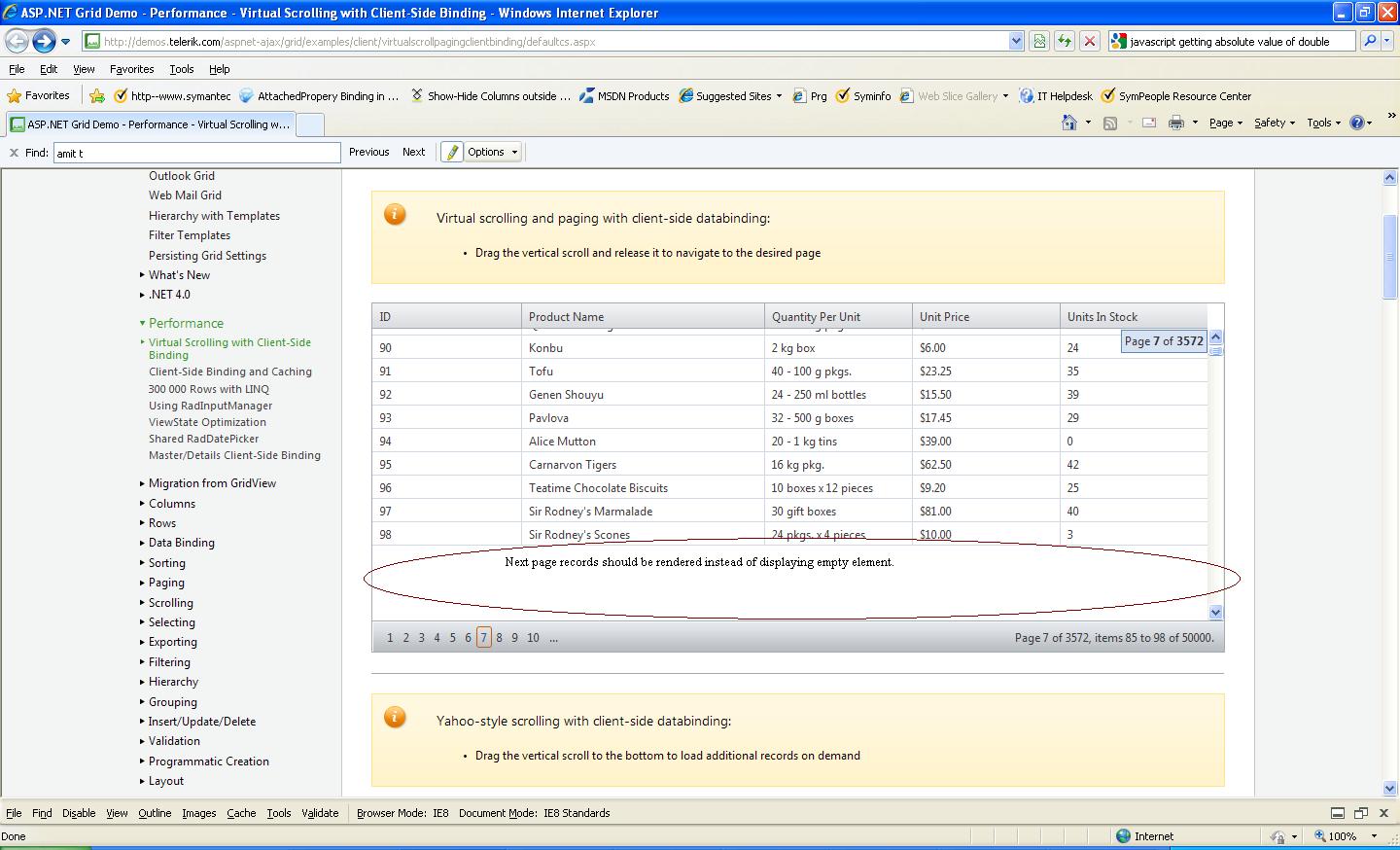The height and width of the screenshot is (850, 1400).
Task: Open a new blank tab
Action: [x=310, y=124]
